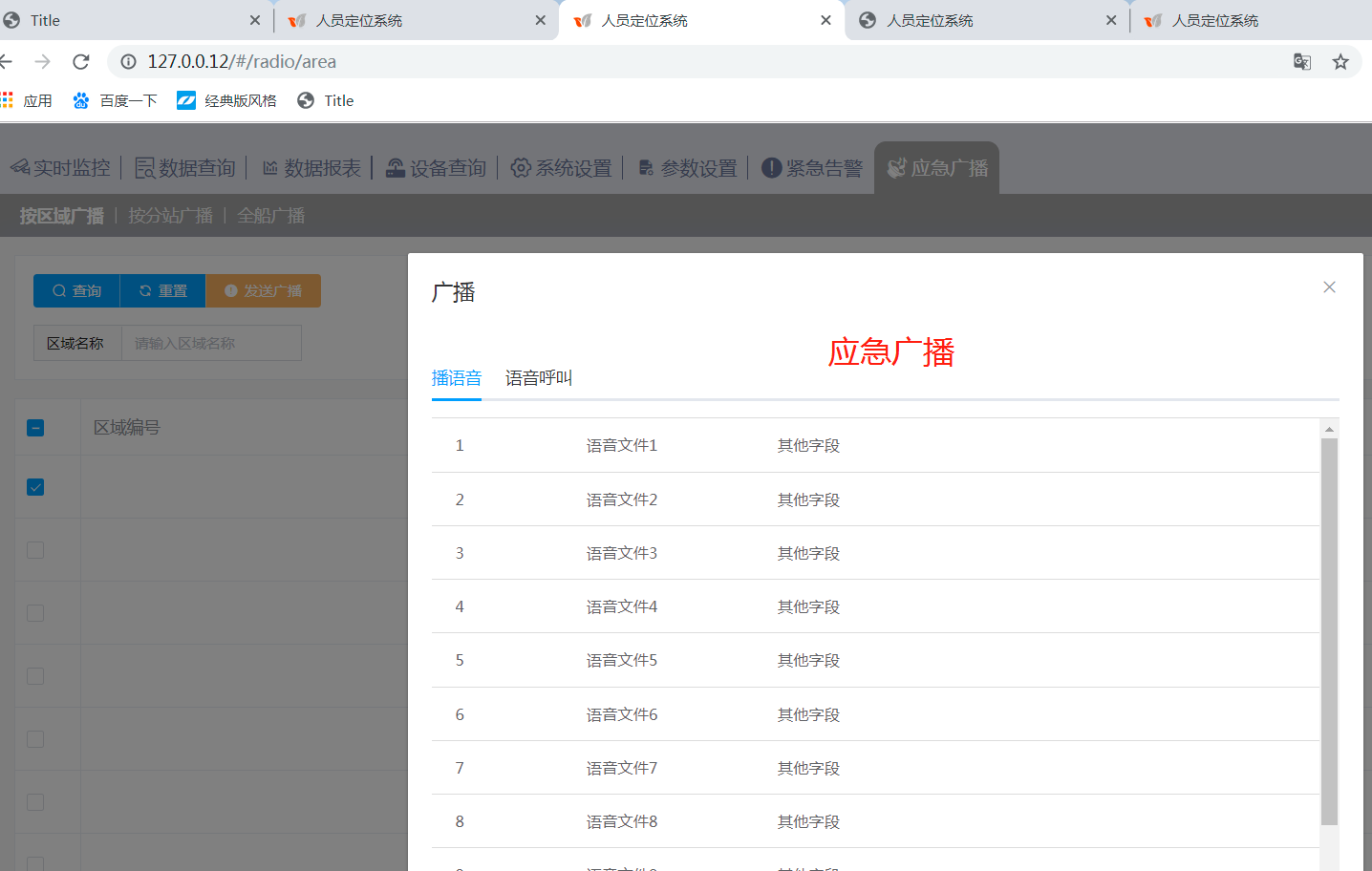Click the 查询 search button
The width and height of the screenshot is (1372, 871).
(x=76, y=291)
